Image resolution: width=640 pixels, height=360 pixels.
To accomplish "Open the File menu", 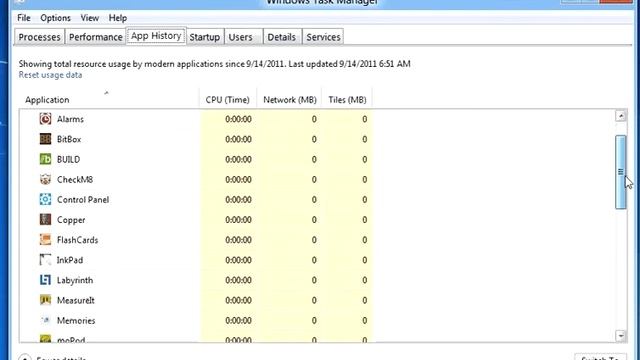I will [24, 18].
